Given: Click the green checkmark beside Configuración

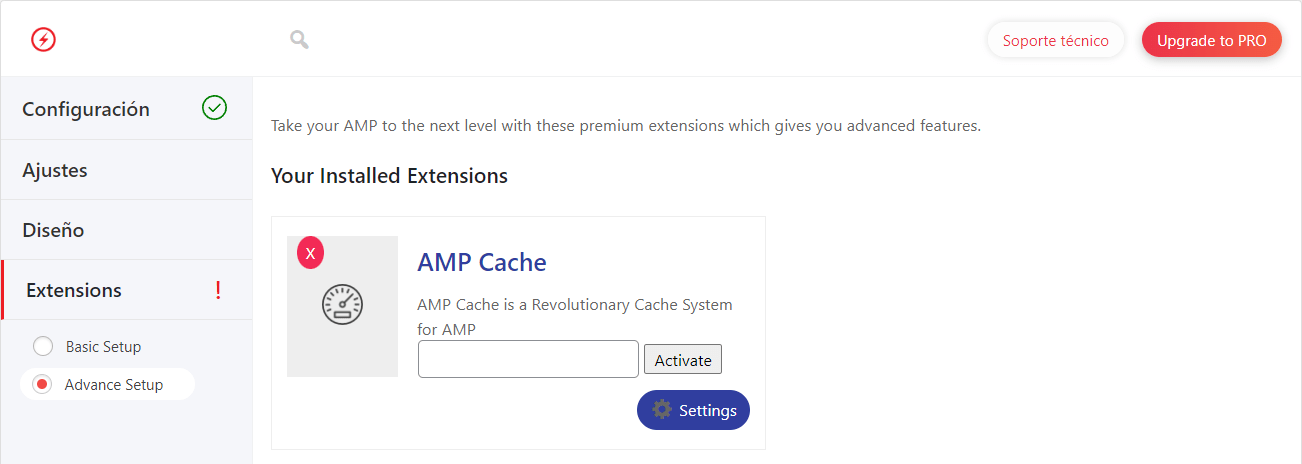Looking at the screenshot, I should tap(214, 108).
